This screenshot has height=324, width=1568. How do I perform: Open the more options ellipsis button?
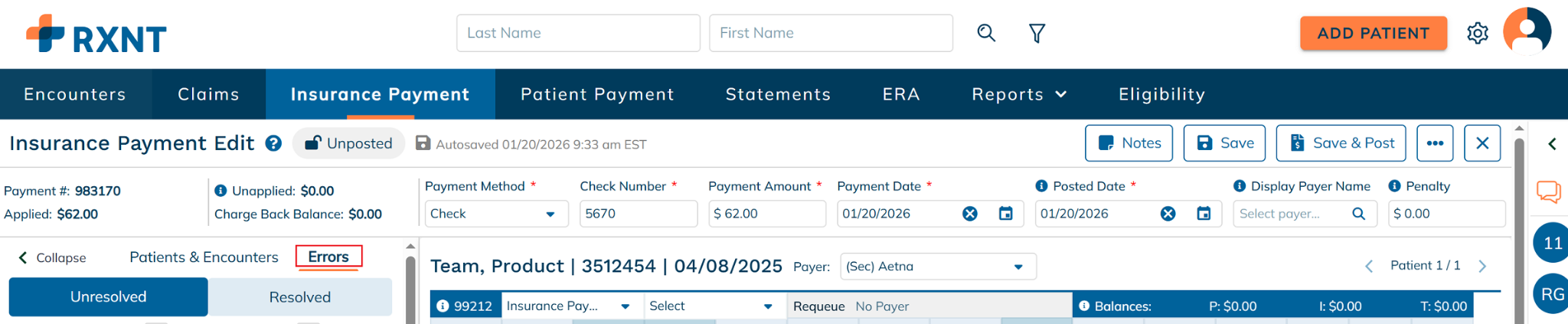(1435, 143)
